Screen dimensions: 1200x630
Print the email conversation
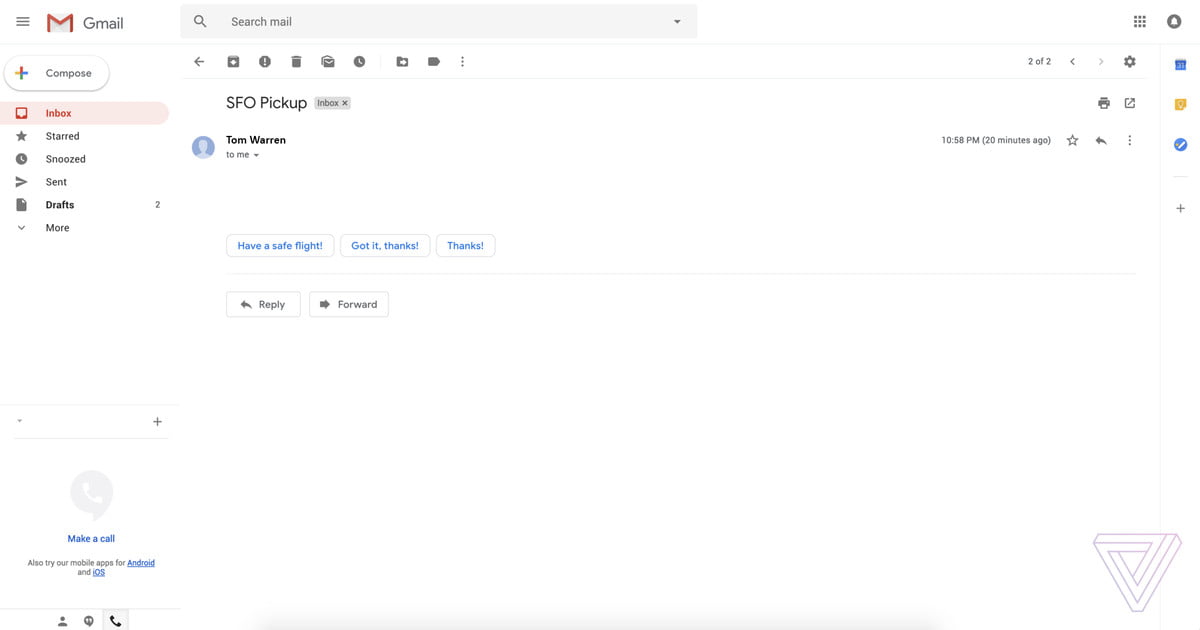pyautogui.click(x=1104, y=103)
